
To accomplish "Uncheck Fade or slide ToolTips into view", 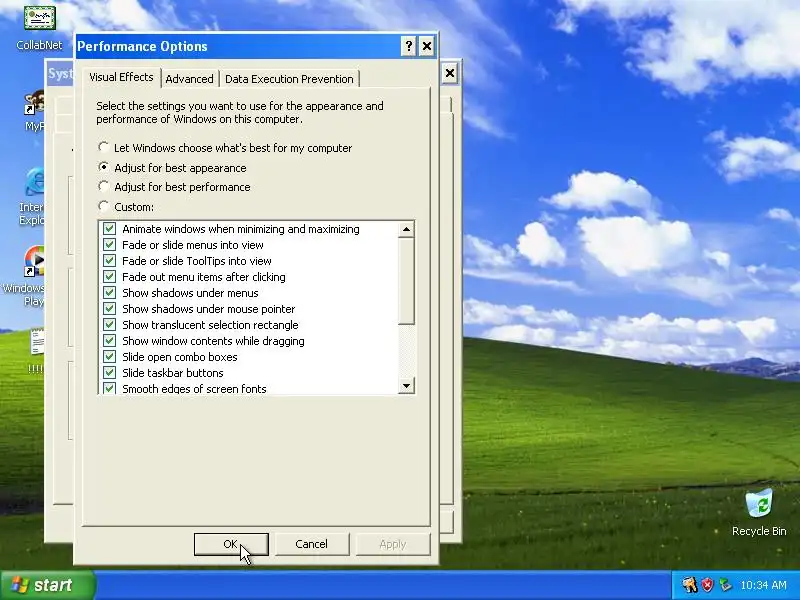I will pyautogui.click(x=109, y=261).
